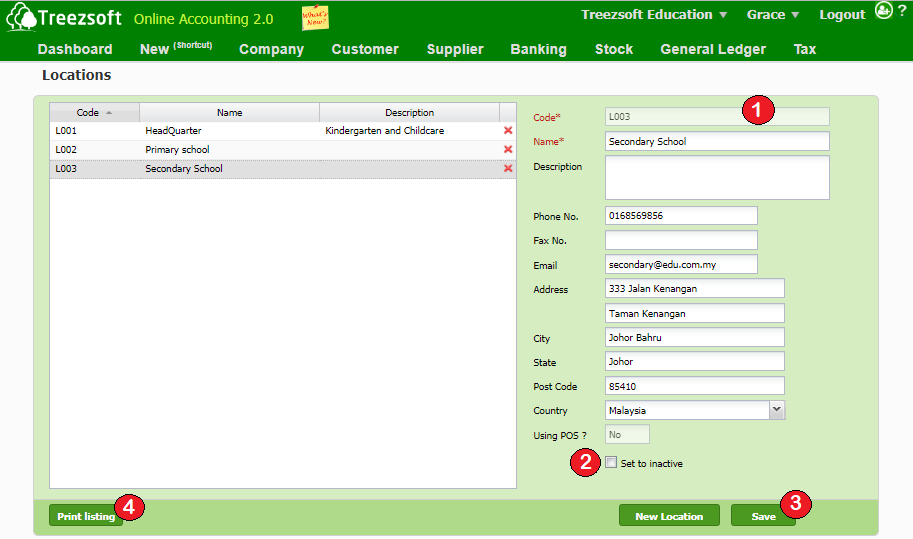Click the Logout link

841,15
